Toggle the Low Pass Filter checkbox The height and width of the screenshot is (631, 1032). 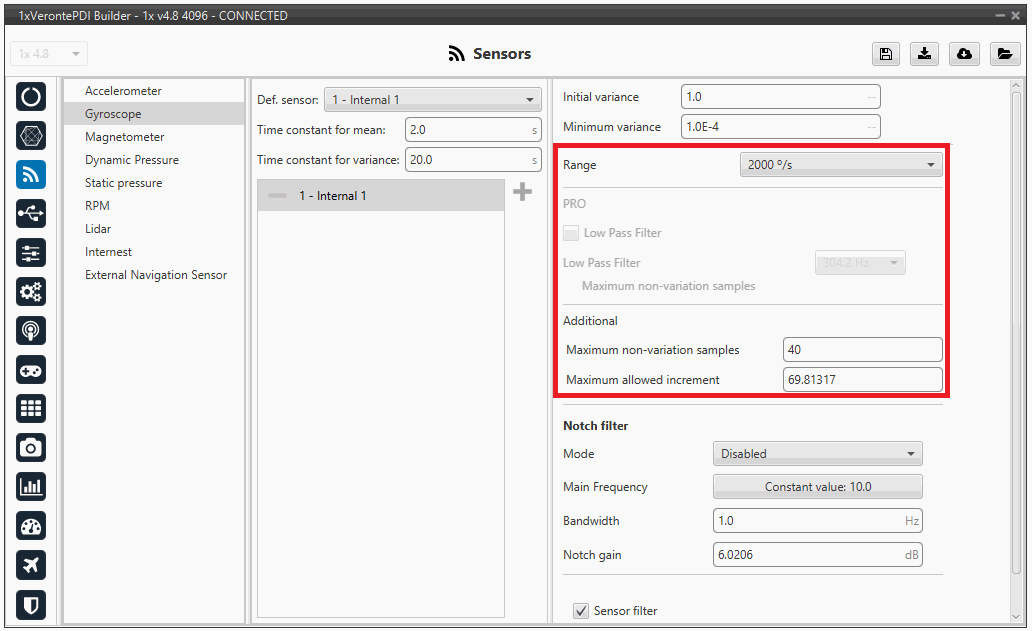571,233
